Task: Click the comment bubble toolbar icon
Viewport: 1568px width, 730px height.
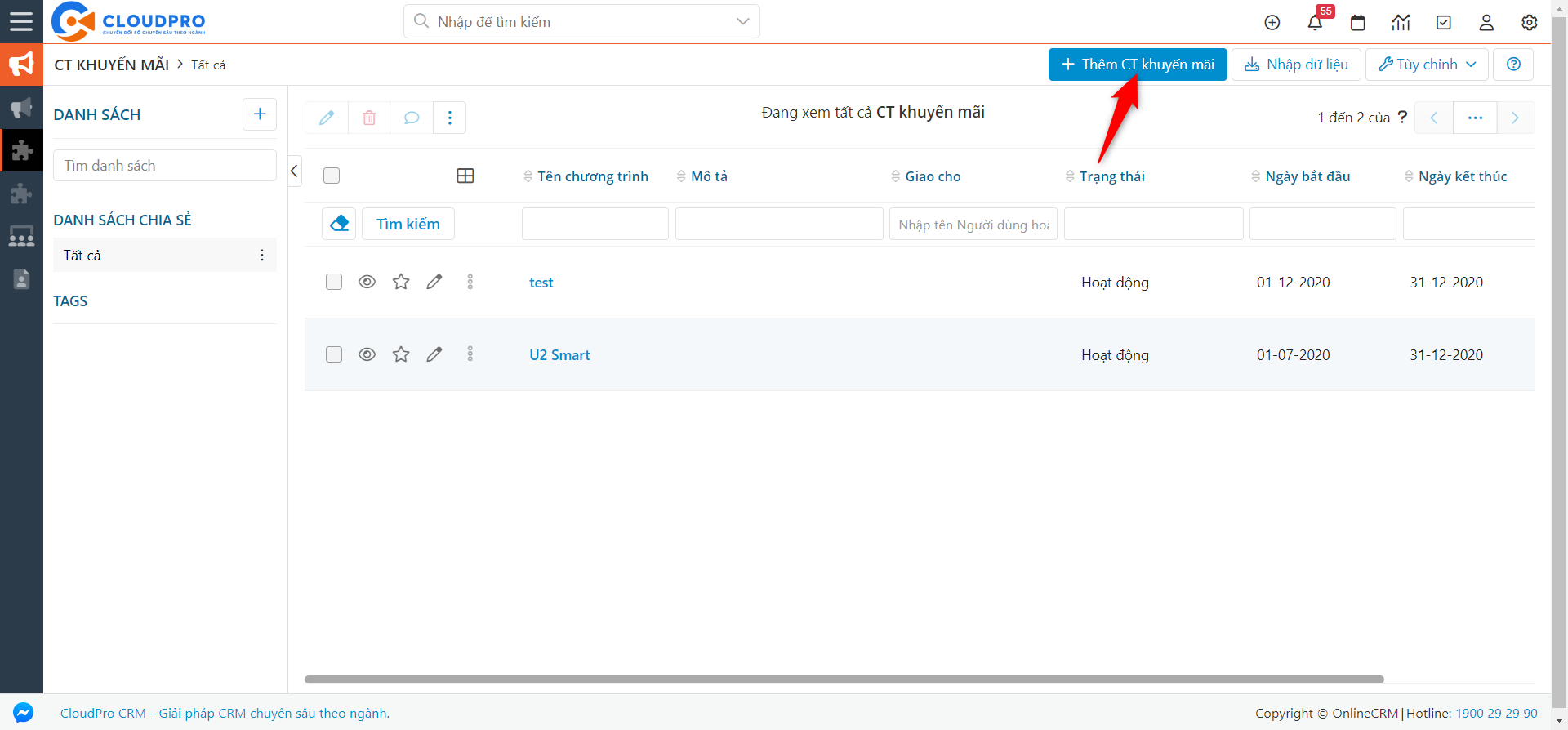Action: coord(412,118)
